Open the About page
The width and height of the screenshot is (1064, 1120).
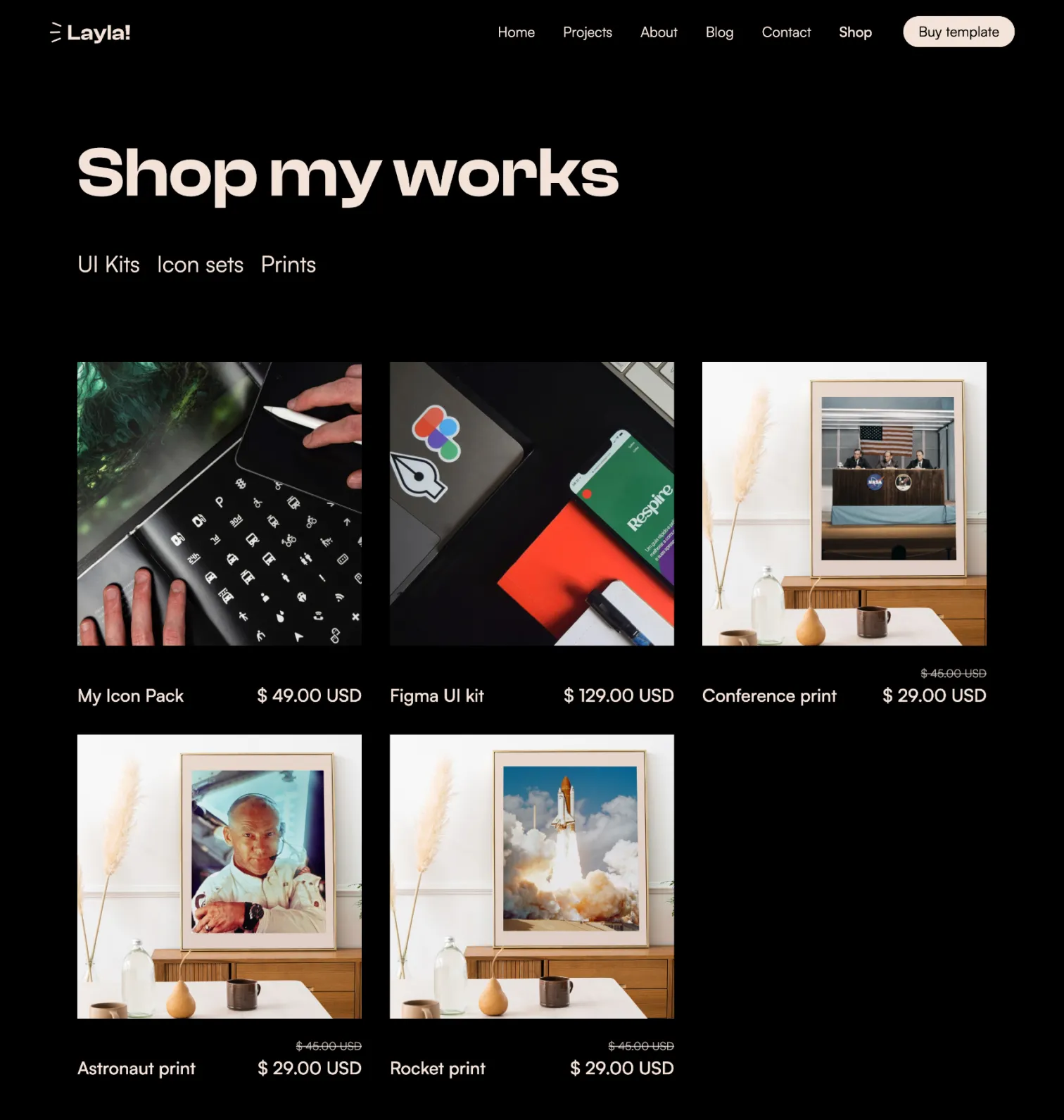click(658, 32)
